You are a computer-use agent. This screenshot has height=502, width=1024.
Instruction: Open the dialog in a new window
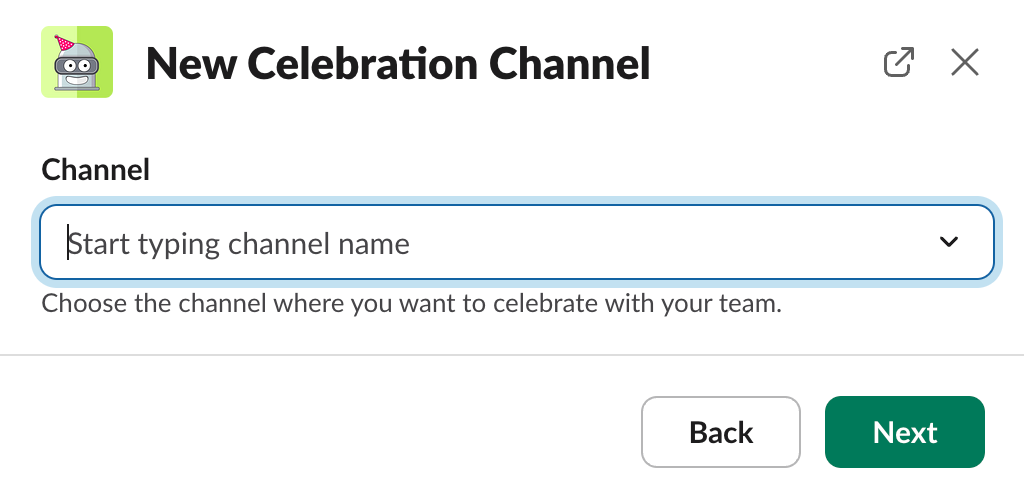[899, 63]
